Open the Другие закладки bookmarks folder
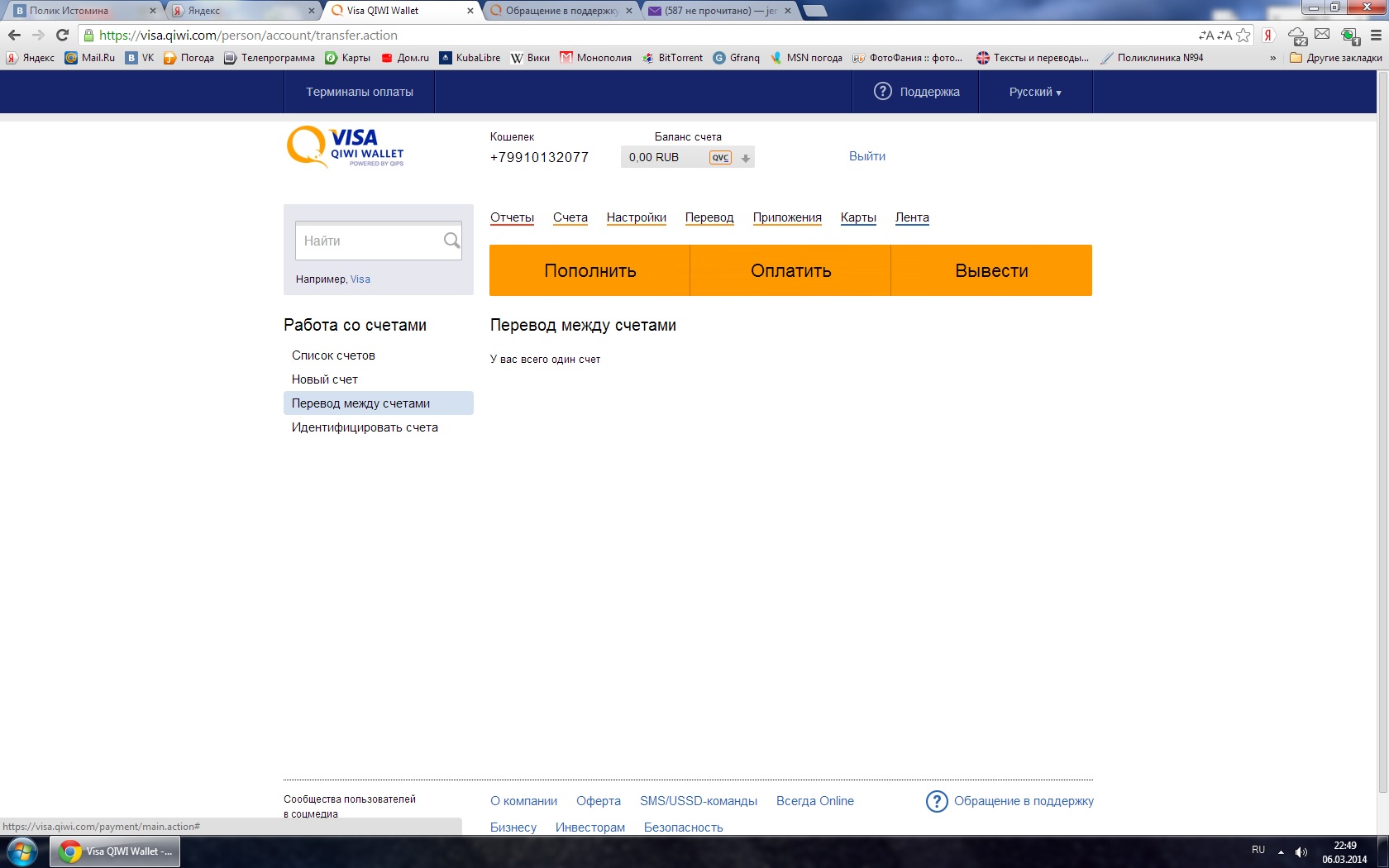 click(1335, 58)
